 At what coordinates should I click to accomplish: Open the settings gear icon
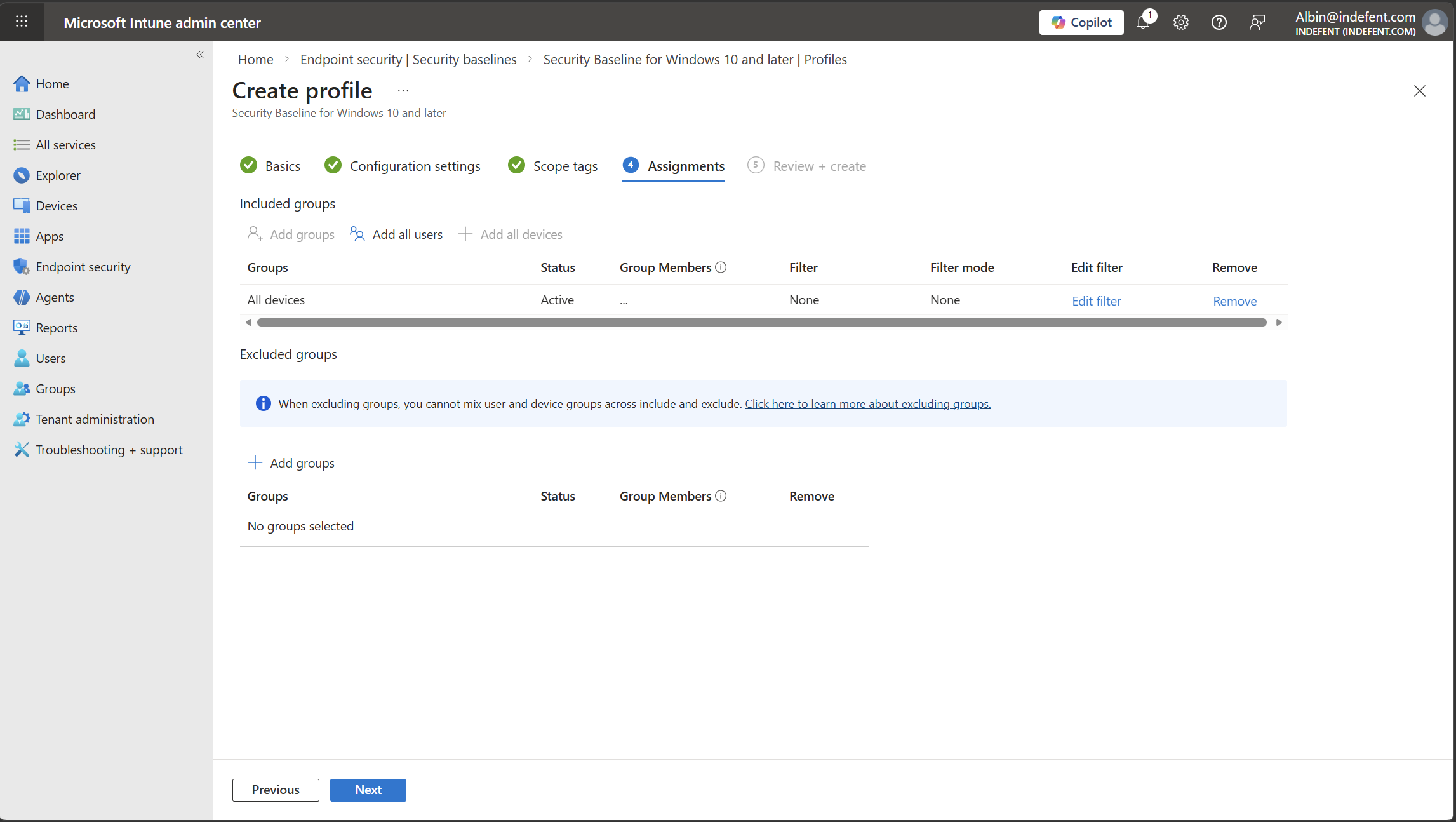coord(1180,22)
